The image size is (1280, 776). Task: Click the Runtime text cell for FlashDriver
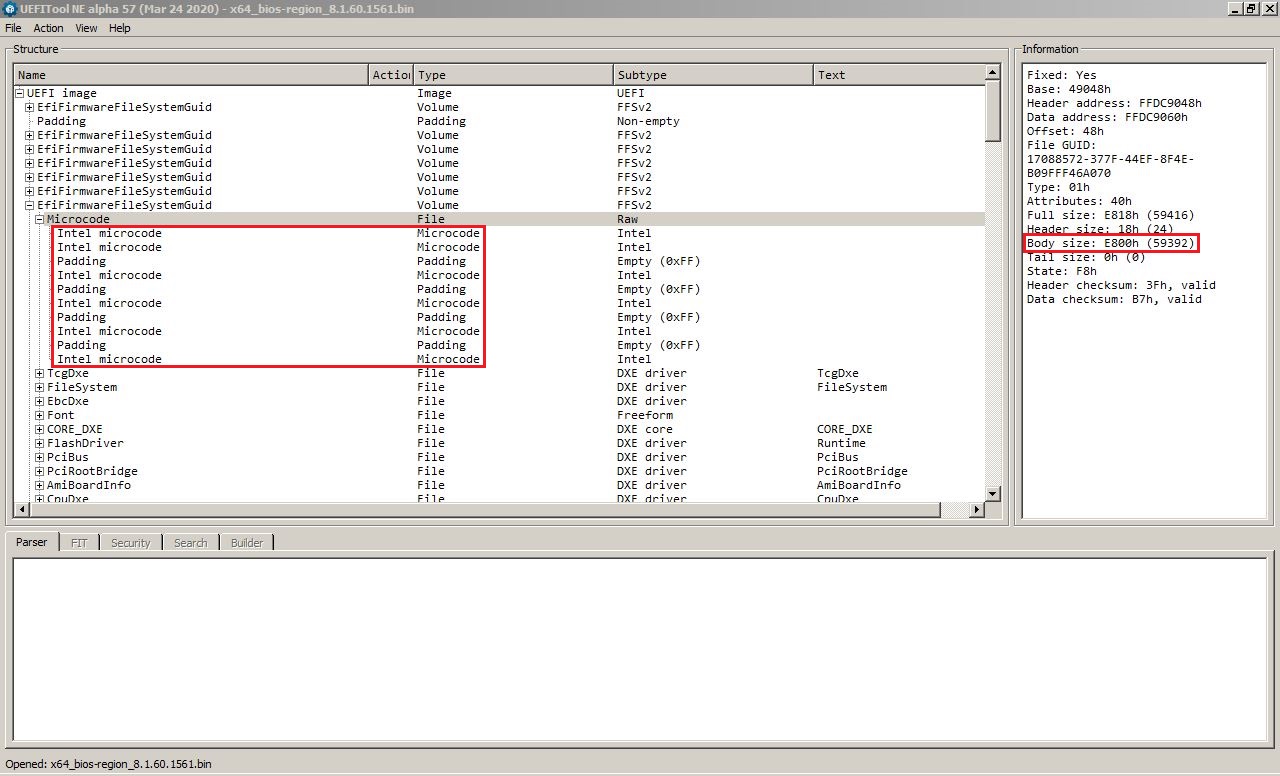coord(841,443)
